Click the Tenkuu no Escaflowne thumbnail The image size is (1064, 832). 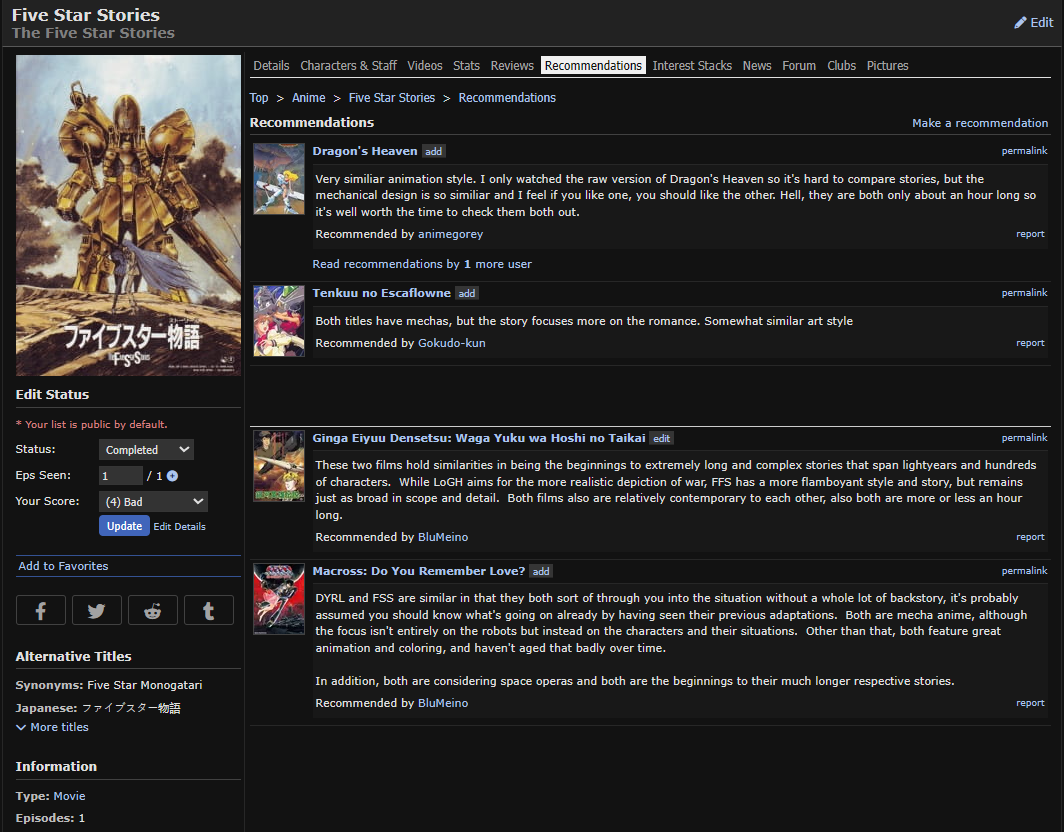click(x=279, y=321)
